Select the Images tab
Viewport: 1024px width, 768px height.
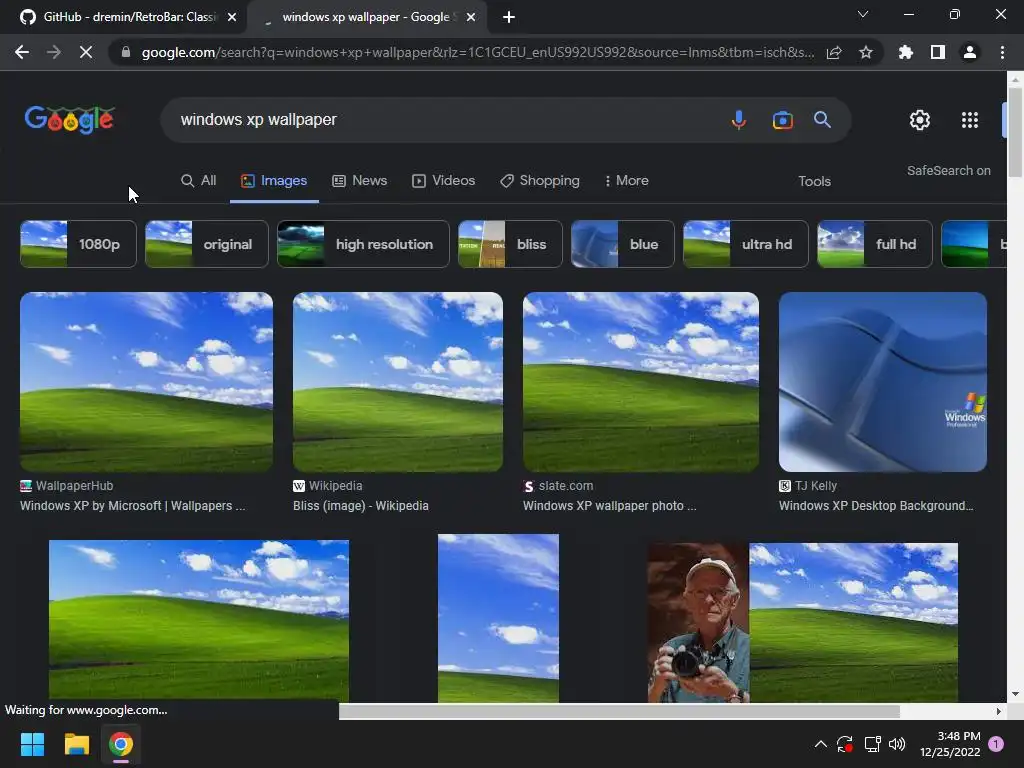274,180
